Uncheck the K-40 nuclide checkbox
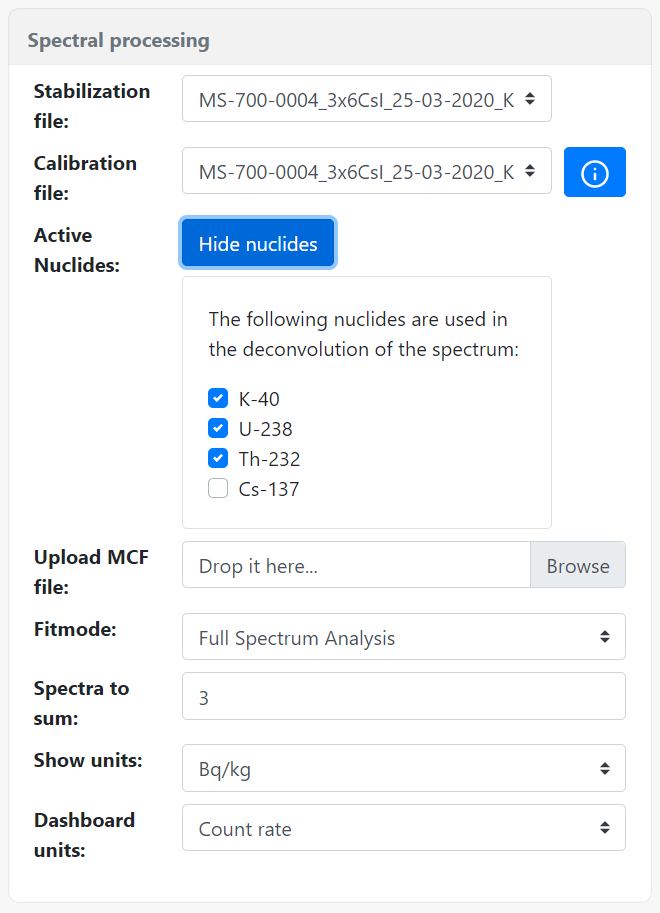This screenshot has width=660, height=913. click(x=218, y=399)
